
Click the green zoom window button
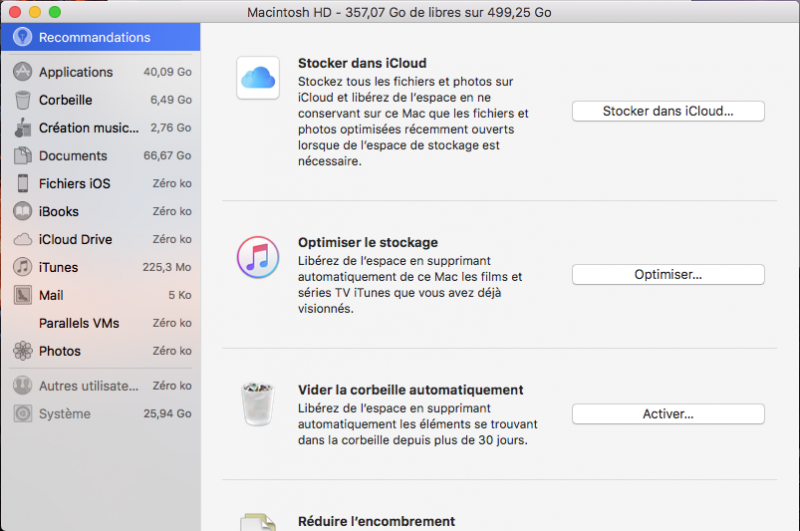coord(55,12)
